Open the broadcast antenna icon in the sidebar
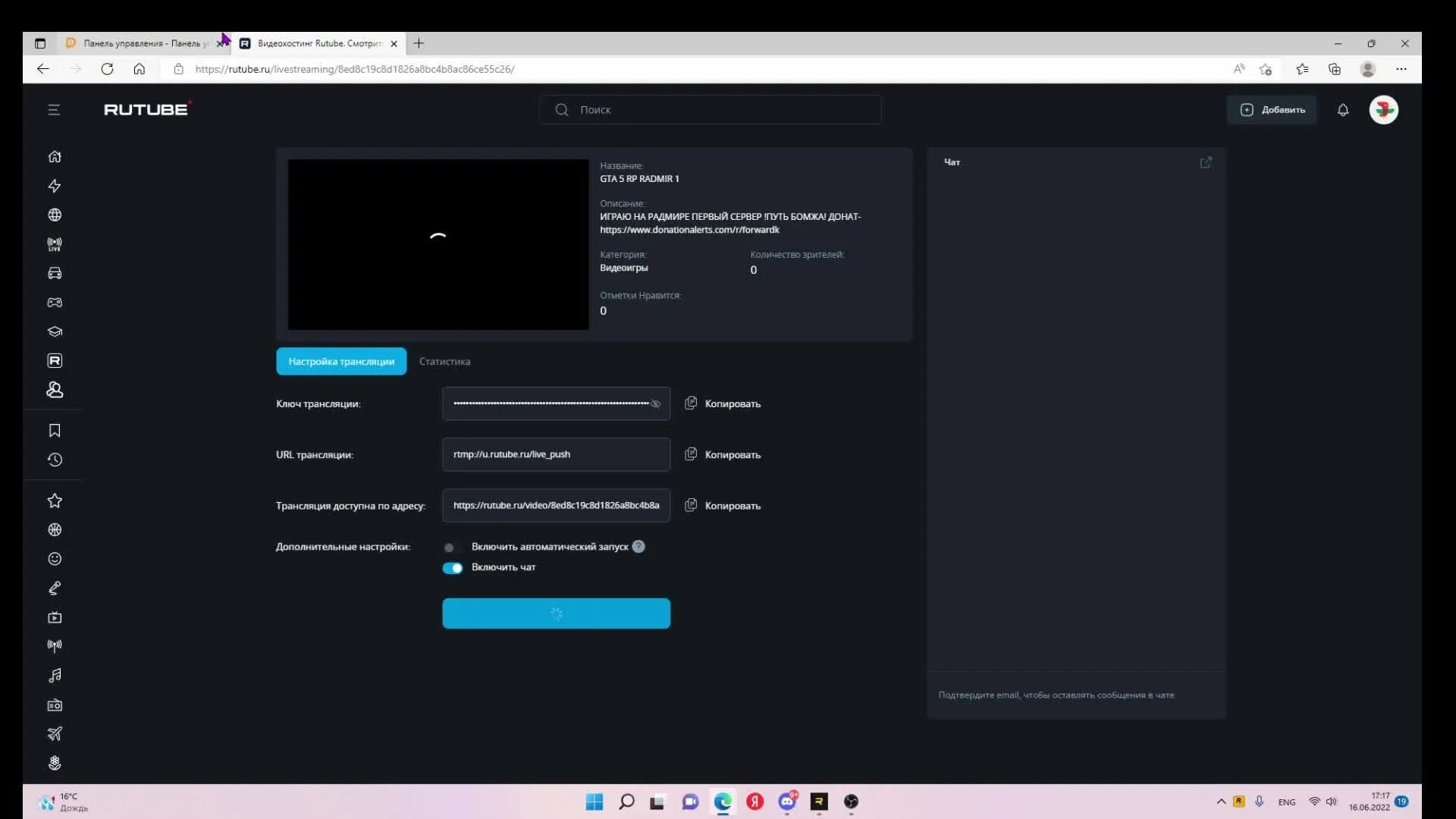 tap(55, 646)
